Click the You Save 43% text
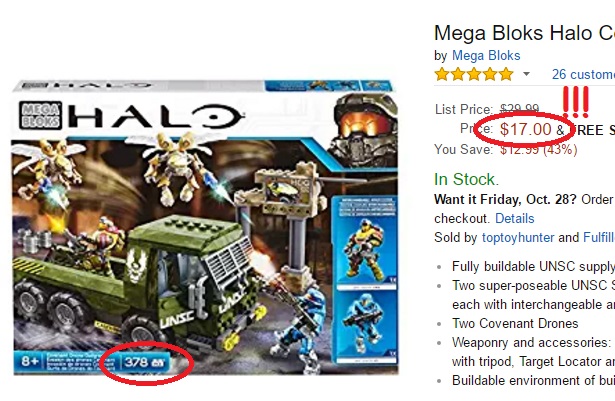This screenshot has width=615, height=401. (506, 149)
